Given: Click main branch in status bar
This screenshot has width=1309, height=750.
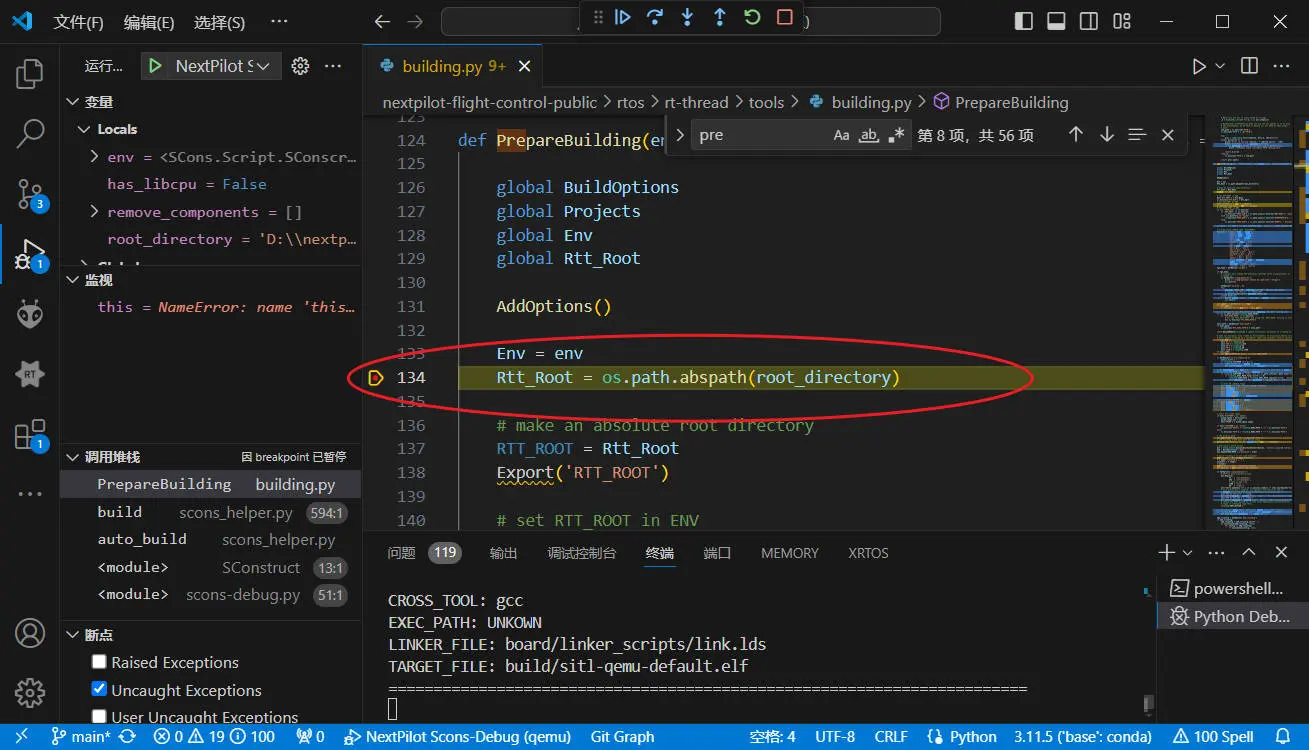Looking at the screenshot, I should coord(81,737).
